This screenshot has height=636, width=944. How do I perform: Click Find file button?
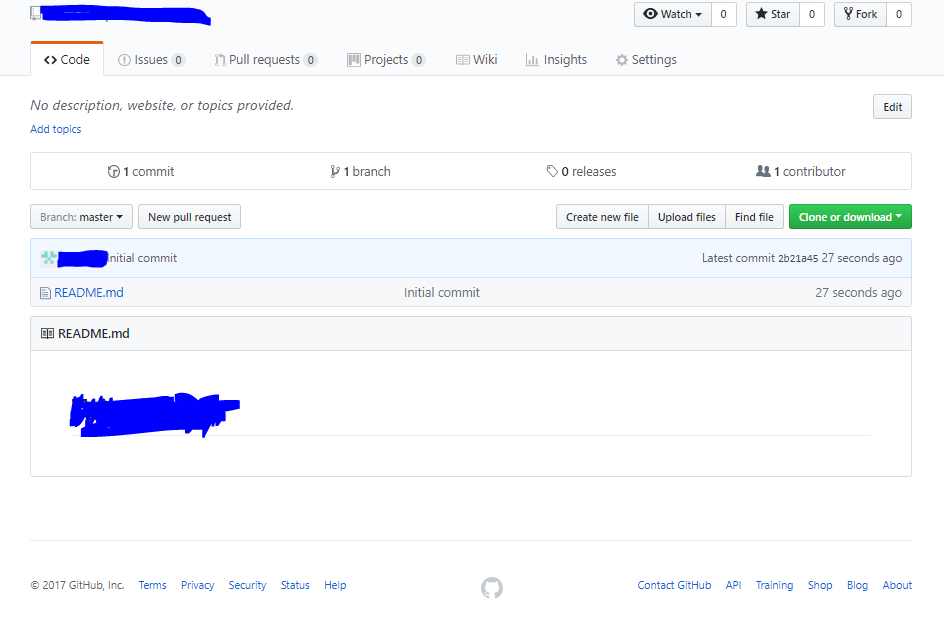pyautogui.click(x=754, y=217)
